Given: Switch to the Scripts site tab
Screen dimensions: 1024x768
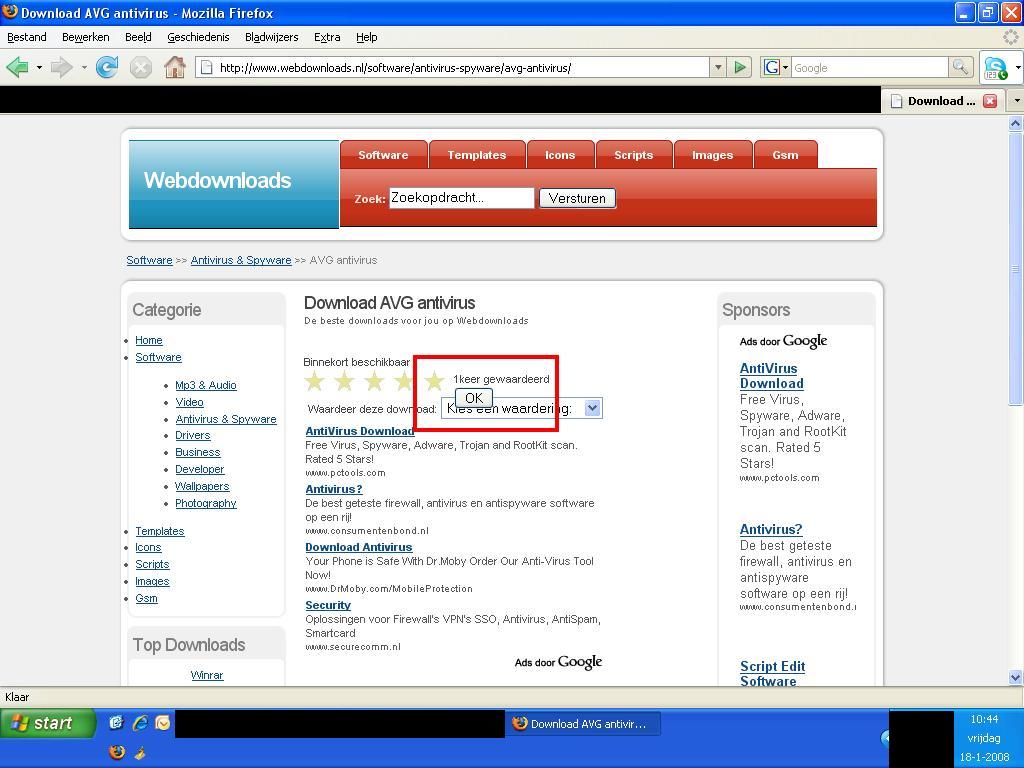Looking at the screenshot, I should (x=633, y=155).
